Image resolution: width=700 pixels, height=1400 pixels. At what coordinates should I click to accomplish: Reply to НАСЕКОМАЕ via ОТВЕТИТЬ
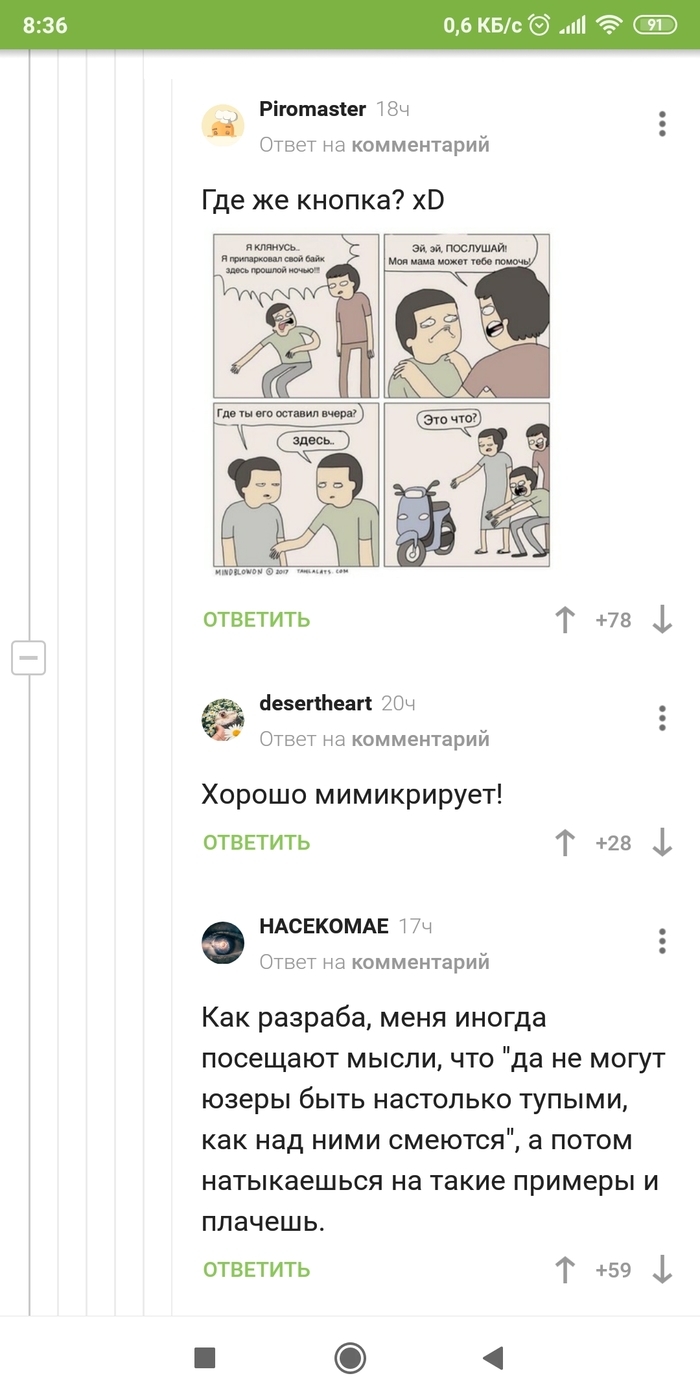click(x=257, y=1270)
